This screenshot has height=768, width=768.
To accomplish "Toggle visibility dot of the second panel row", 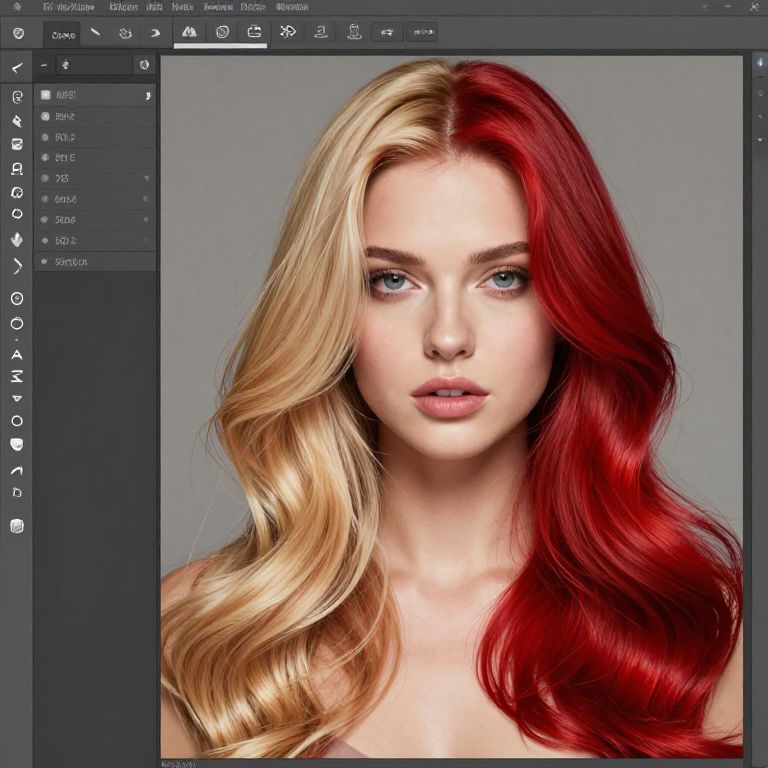I will pyautogui.click(x=45, y=116).
